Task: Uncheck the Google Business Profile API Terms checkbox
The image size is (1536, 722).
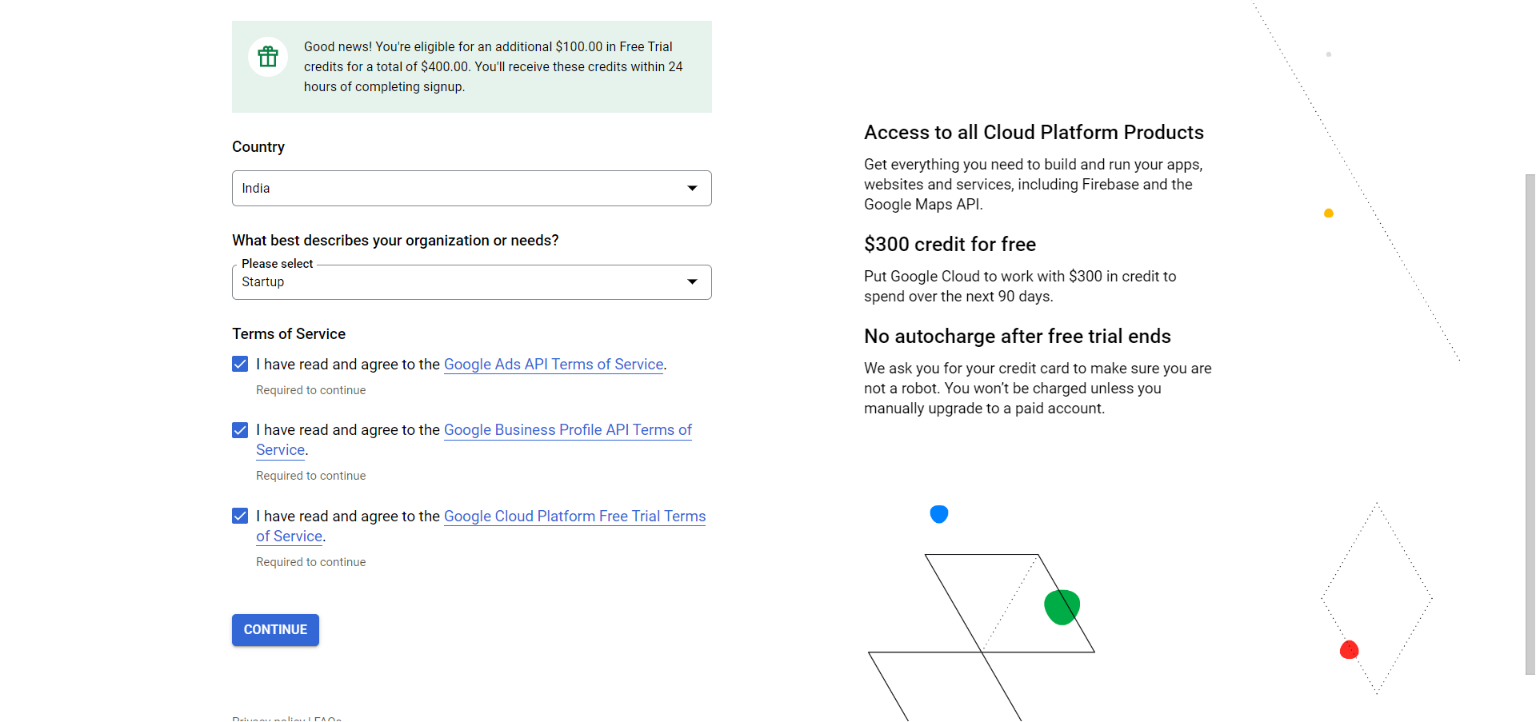Action: pyautogui.click(x=240, y=430)
